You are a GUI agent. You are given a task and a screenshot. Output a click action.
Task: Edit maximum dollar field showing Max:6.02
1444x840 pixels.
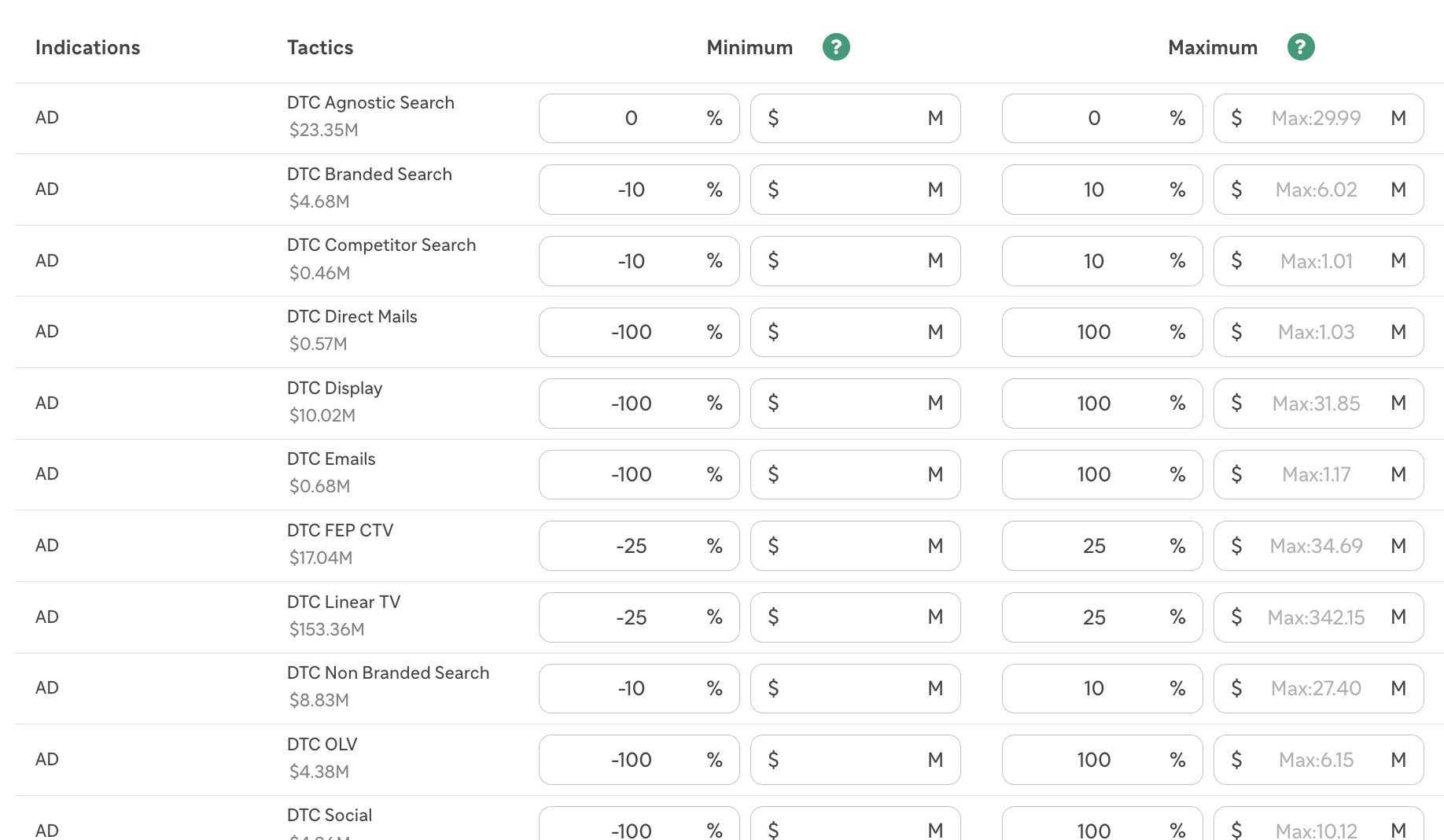[x=1318, y=190]
